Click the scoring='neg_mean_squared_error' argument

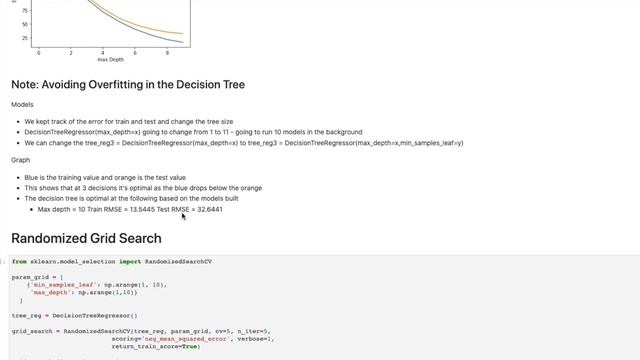(x=169, y=339)
